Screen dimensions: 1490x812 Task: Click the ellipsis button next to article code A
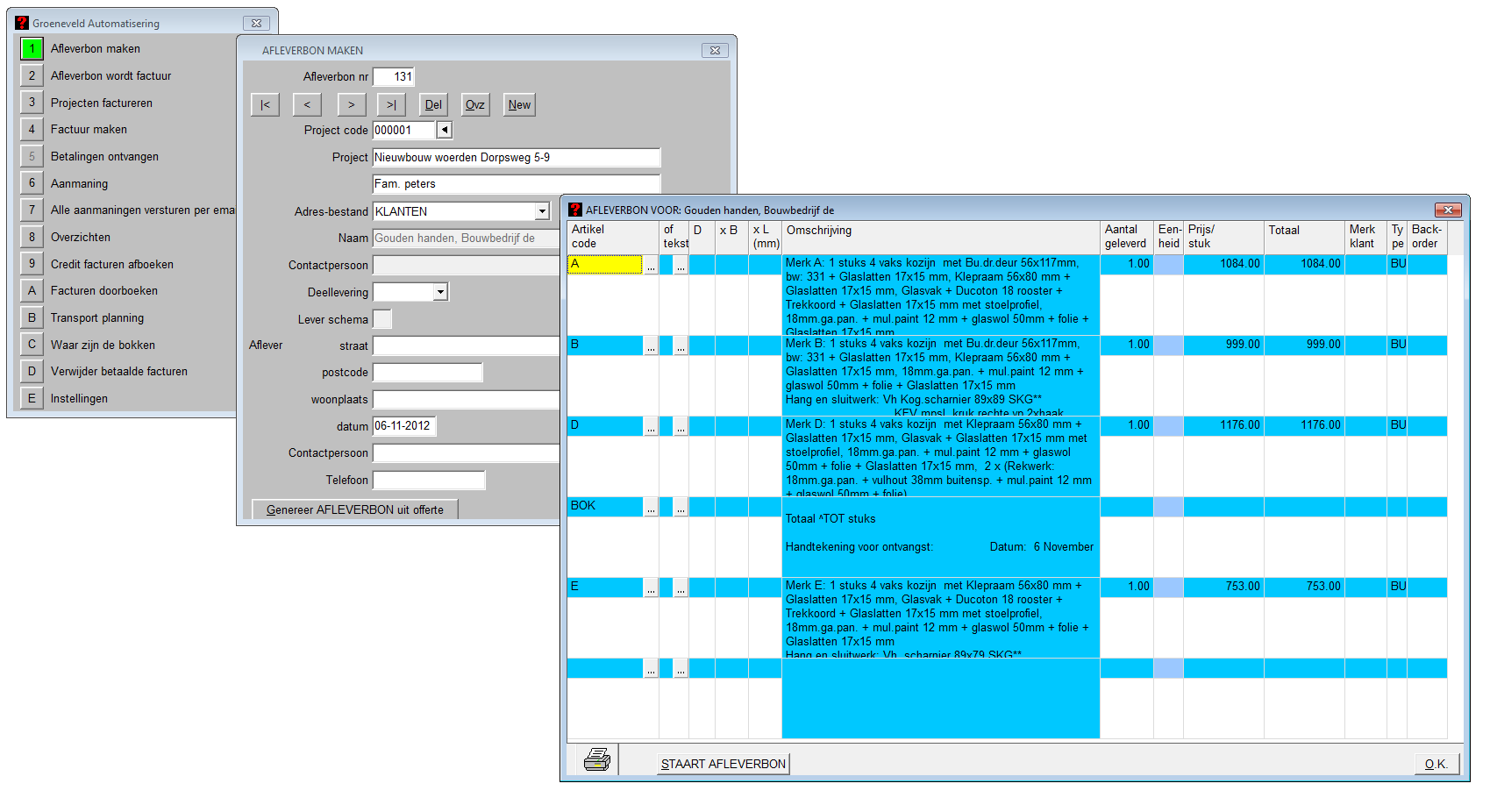pyautogui.click(x=651, y=265)
